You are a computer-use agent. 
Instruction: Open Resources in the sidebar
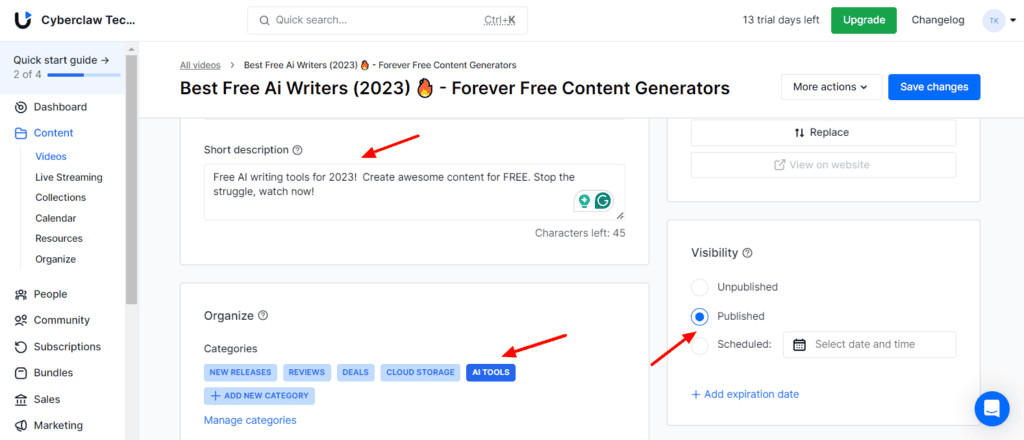pyautogui.click(x=59, y=239)
